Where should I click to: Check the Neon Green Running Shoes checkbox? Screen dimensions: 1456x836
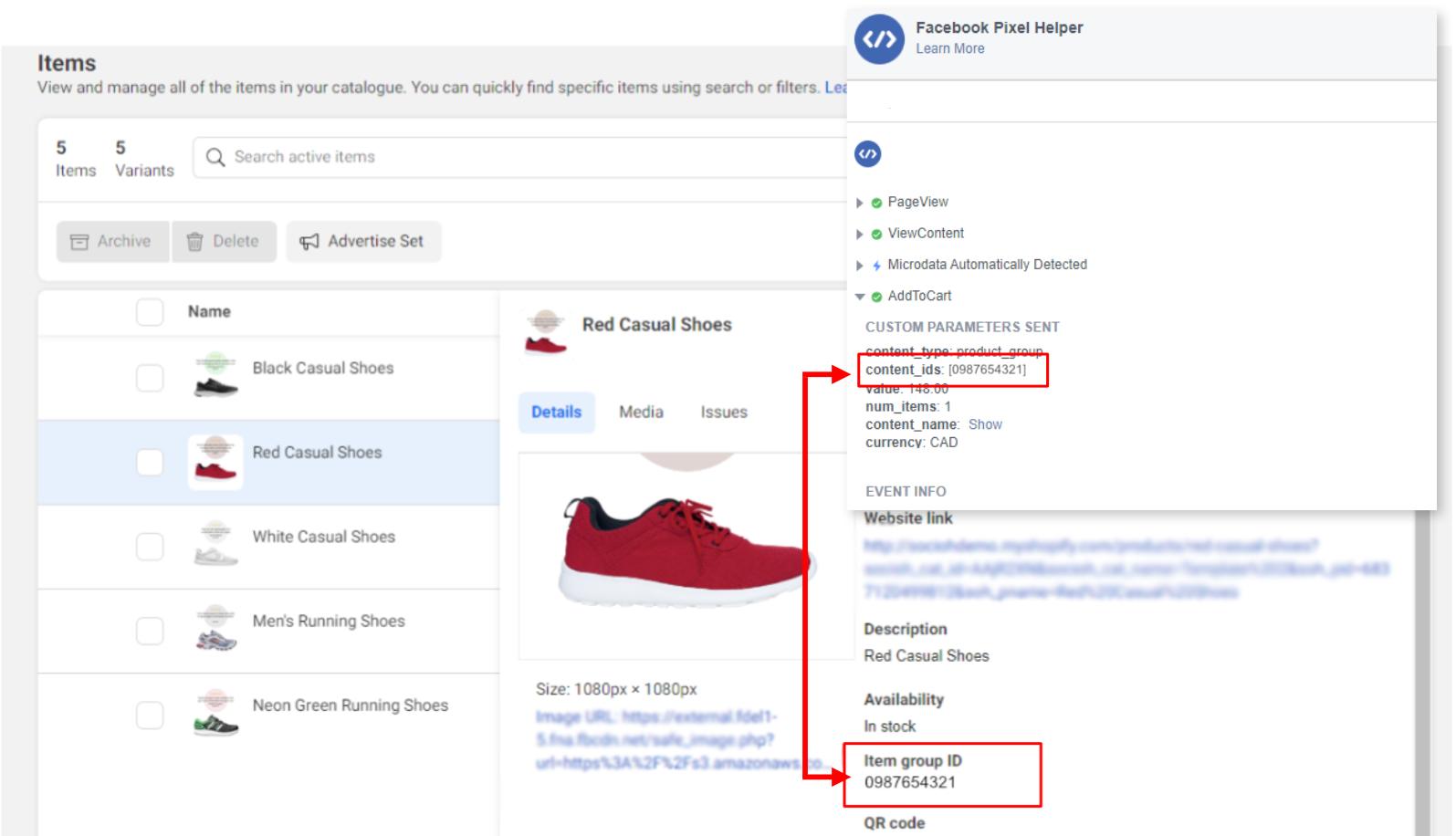[150, 715]
